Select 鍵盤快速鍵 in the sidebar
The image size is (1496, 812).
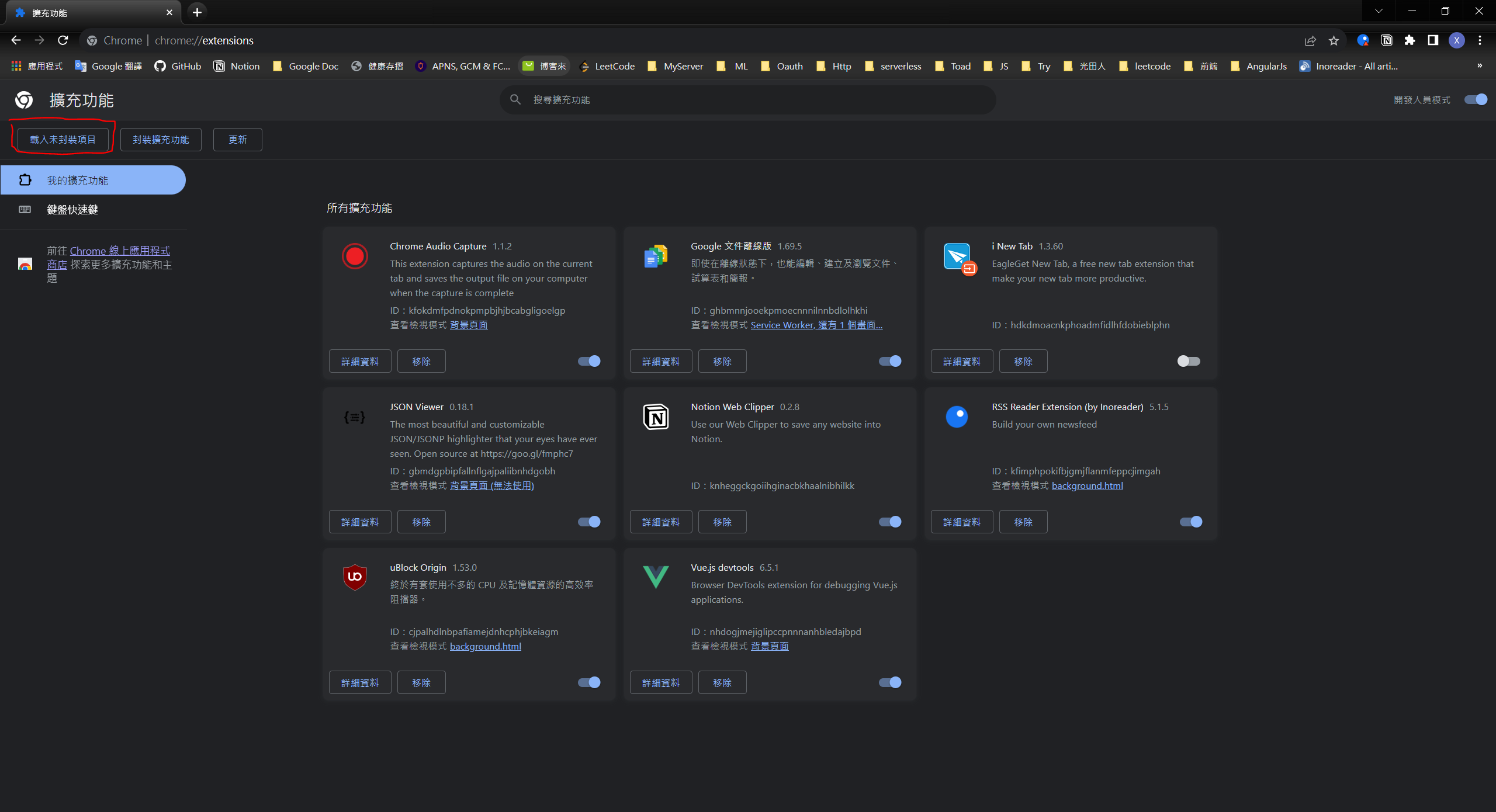72,210
